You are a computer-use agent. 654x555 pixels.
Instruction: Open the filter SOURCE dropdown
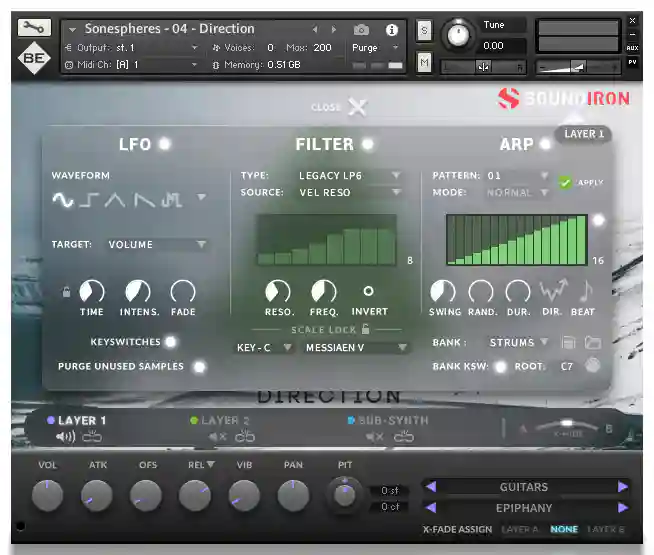pos(350,192)
